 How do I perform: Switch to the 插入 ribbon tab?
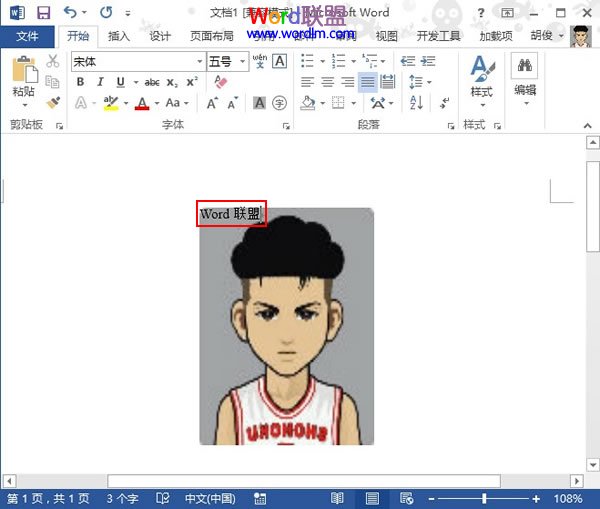[x=119, y=36]
